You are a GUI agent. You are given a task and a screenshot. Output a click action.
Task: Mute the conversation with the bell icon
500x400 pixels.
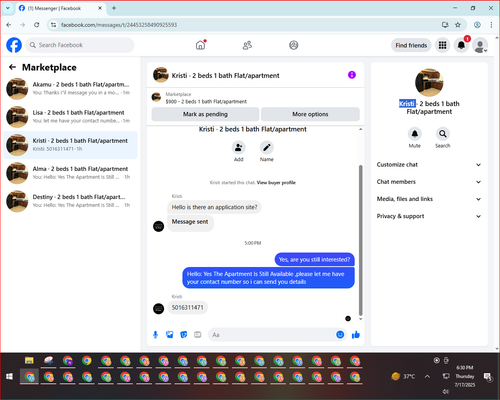click(414, 134)
